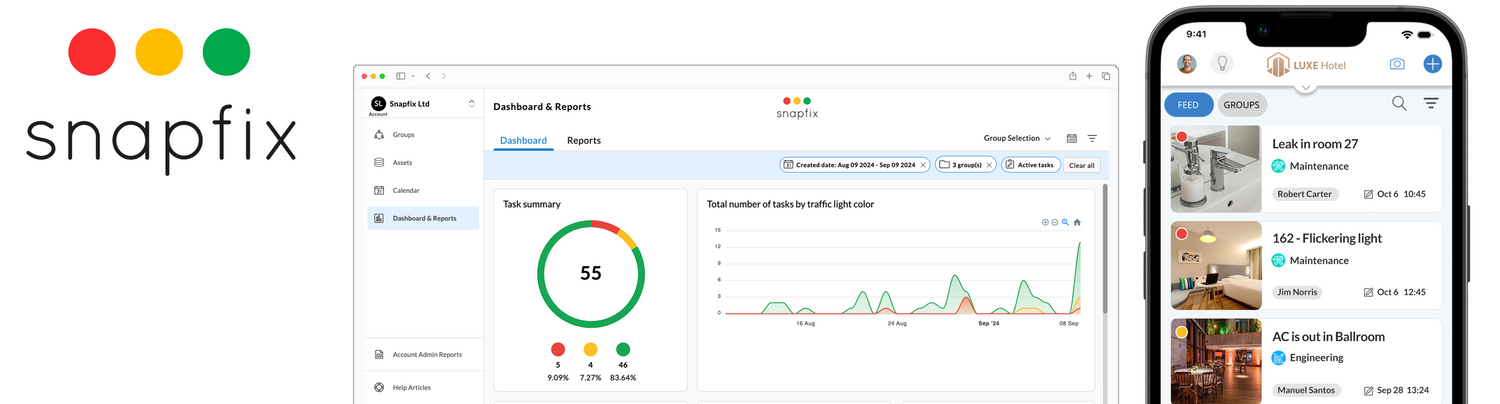Open search on the phone app
The width and height of the screenshot is (1500, 404).
coord(1399,103)
